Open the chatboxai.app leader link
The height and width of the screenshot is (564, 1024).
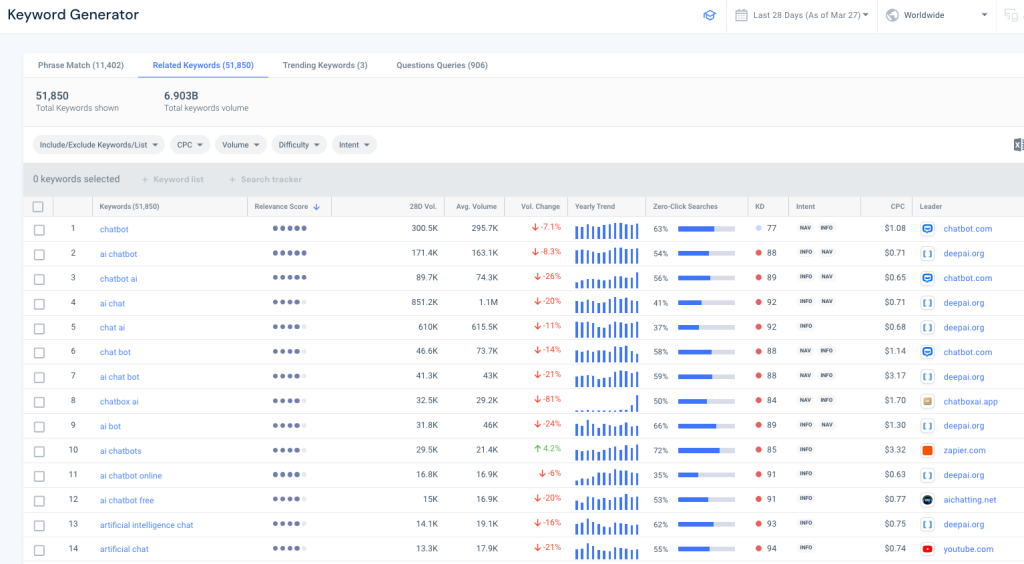click(970, 401)
